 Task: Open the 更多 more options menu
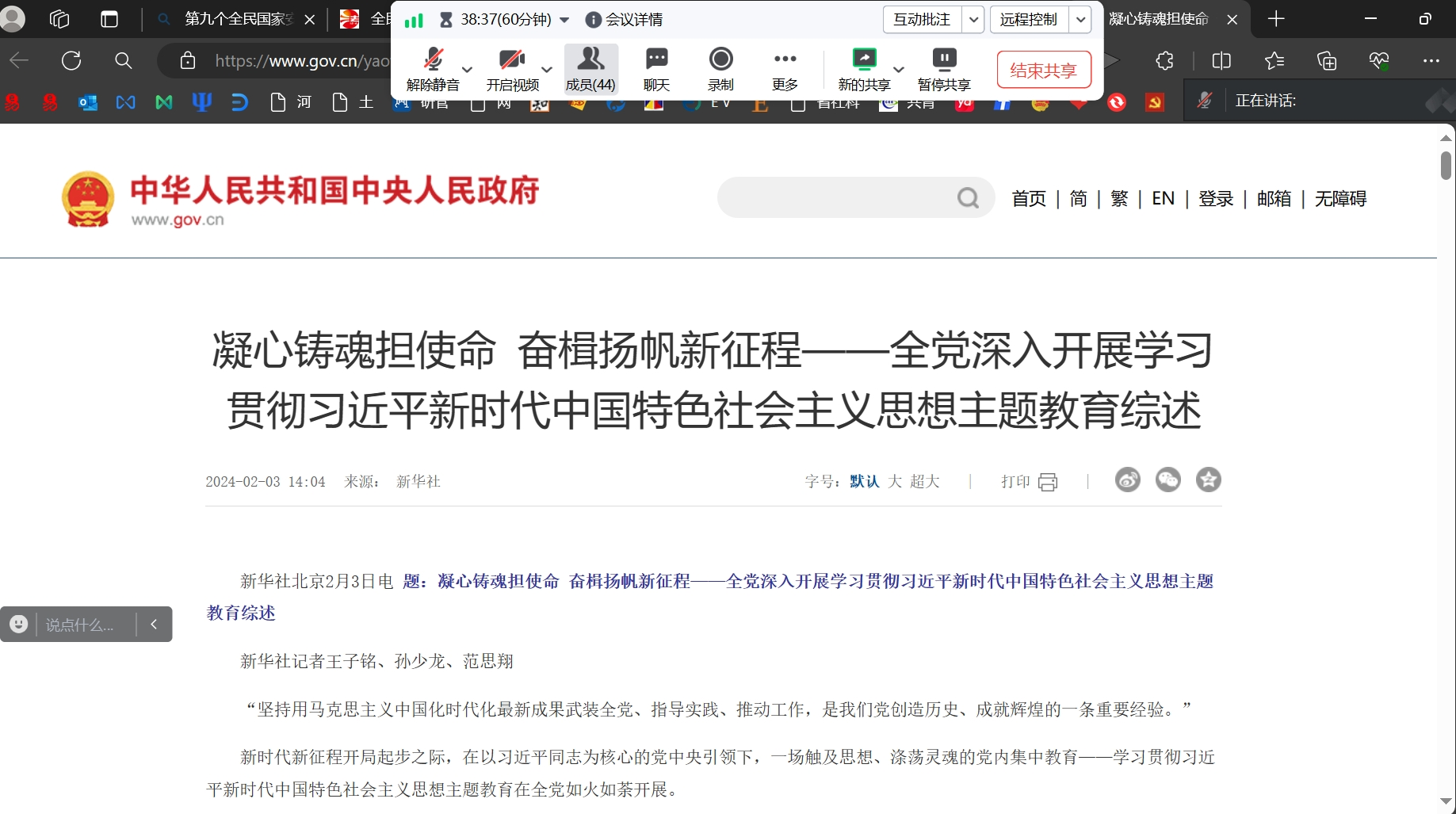[785, 68]
